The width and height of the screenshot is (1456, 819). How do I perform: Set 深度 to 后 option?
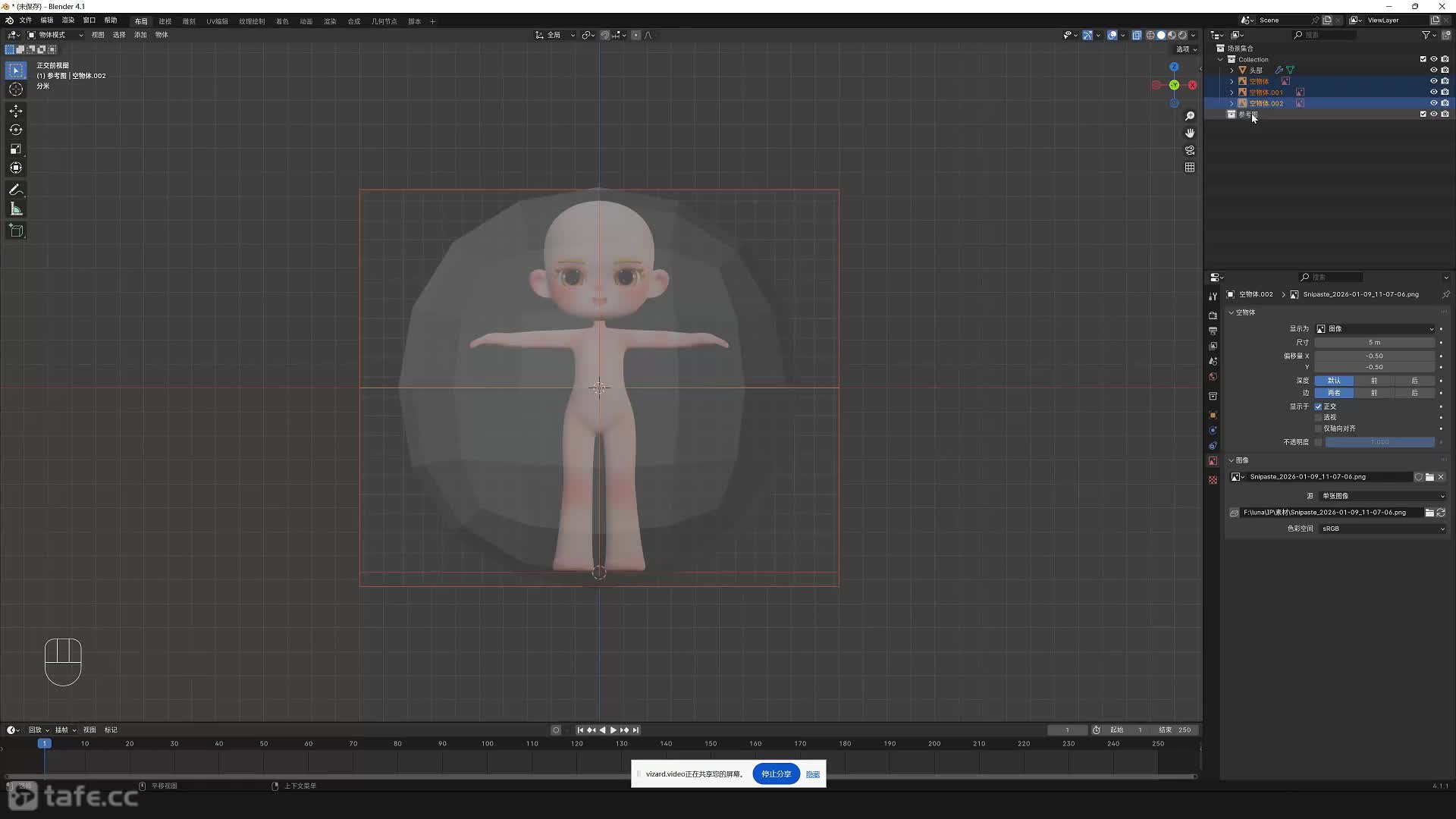pyautogui.click(x=1414, y=381)
